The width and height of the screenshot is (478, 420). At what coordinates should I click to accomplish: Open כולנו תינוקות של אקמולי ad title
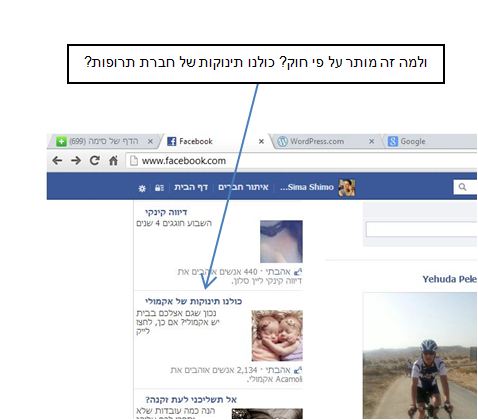click(x=194, y=301)
